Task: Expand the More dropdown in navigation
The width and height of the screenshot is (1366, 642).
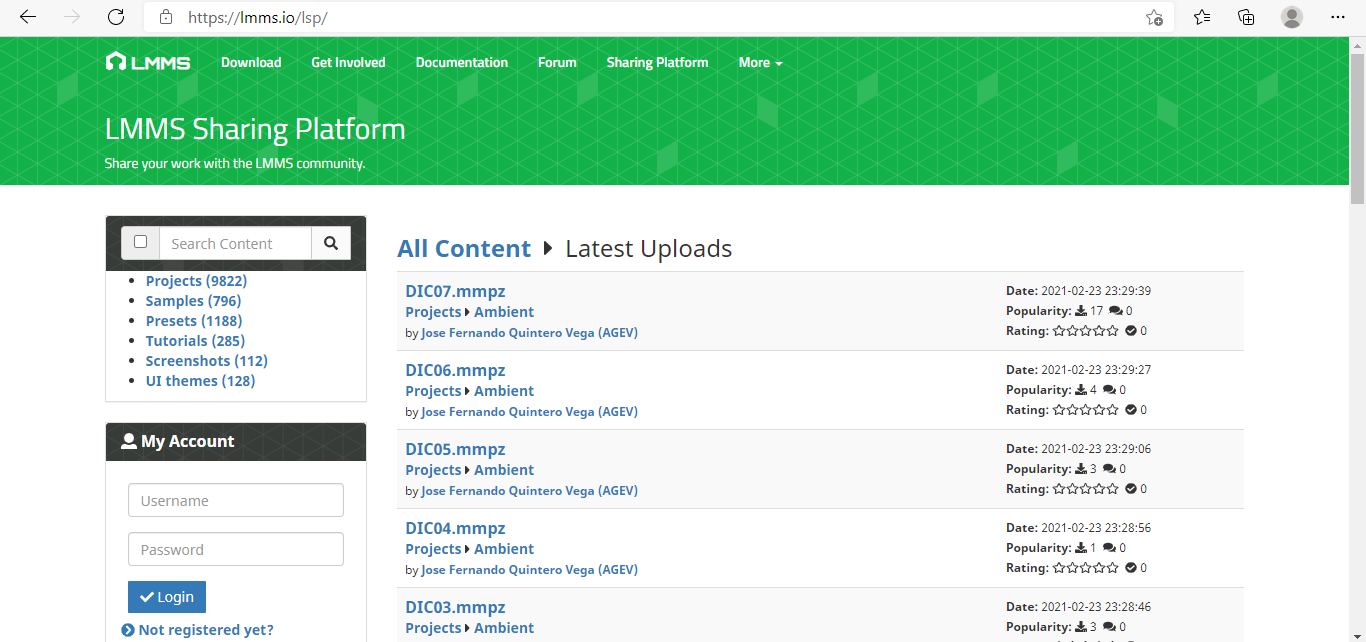Action: coord(760,62)
